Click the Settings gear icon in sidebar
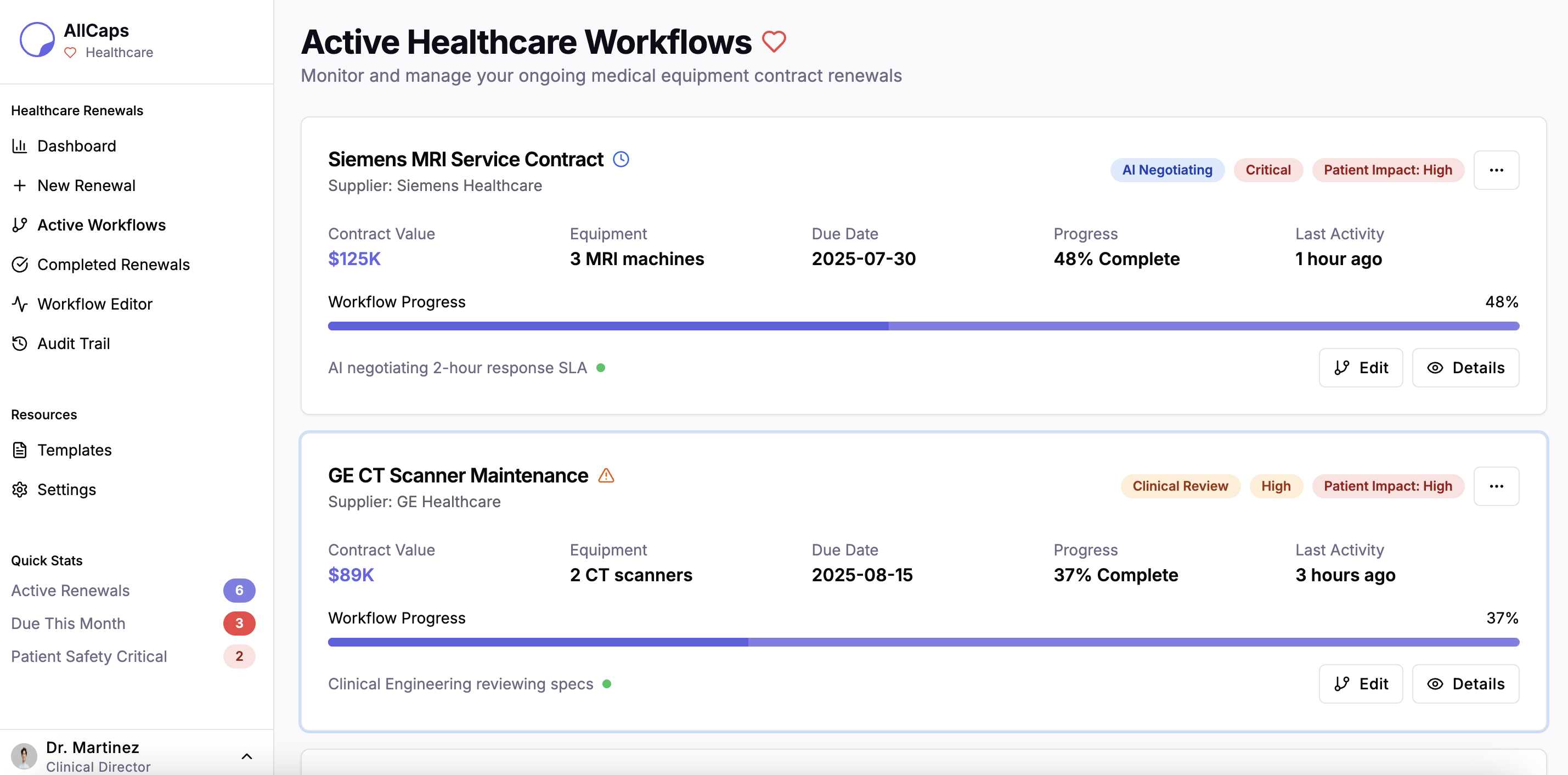 20,490
